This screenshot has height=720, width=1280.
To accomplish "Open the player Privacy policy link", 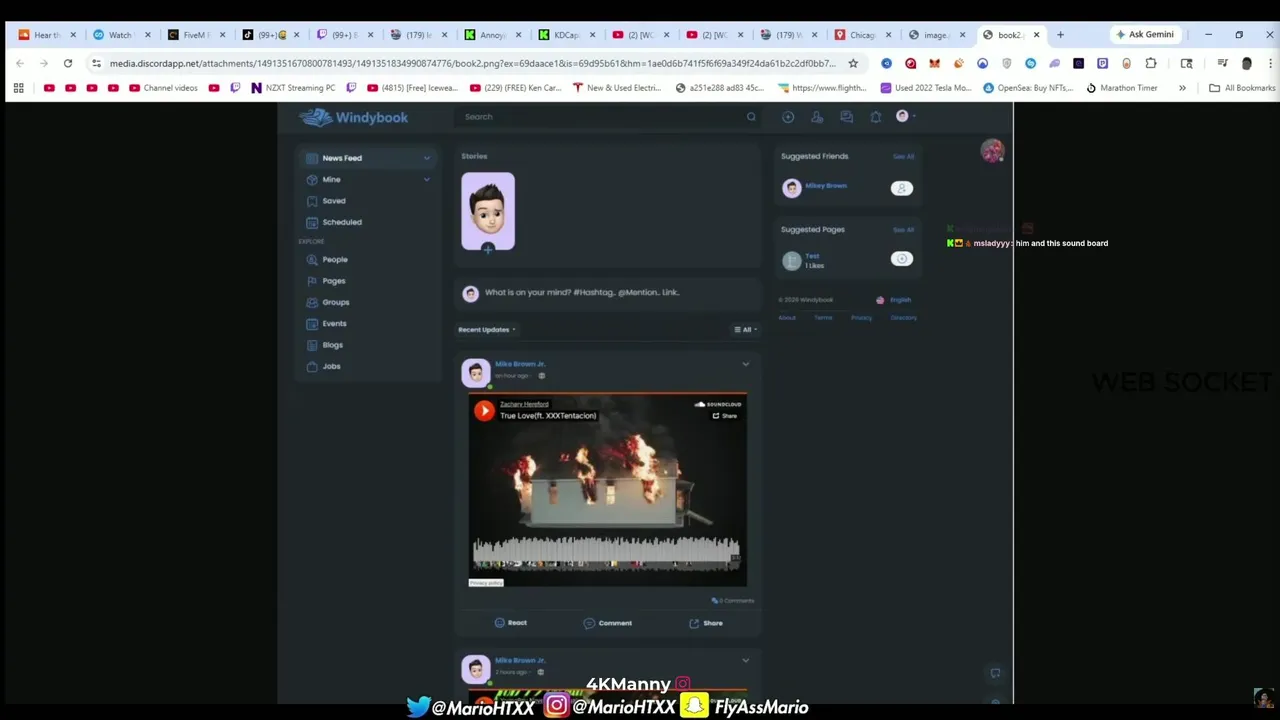I will click(x=486, y=582).
